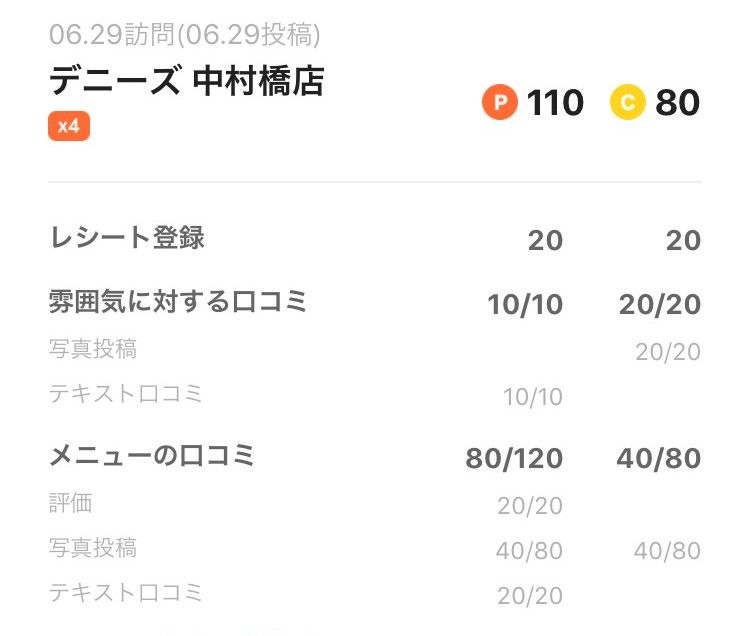The height and width of the screenshot is (636, 737).
Task: Click the 110 points total
Action: [555, 103]
